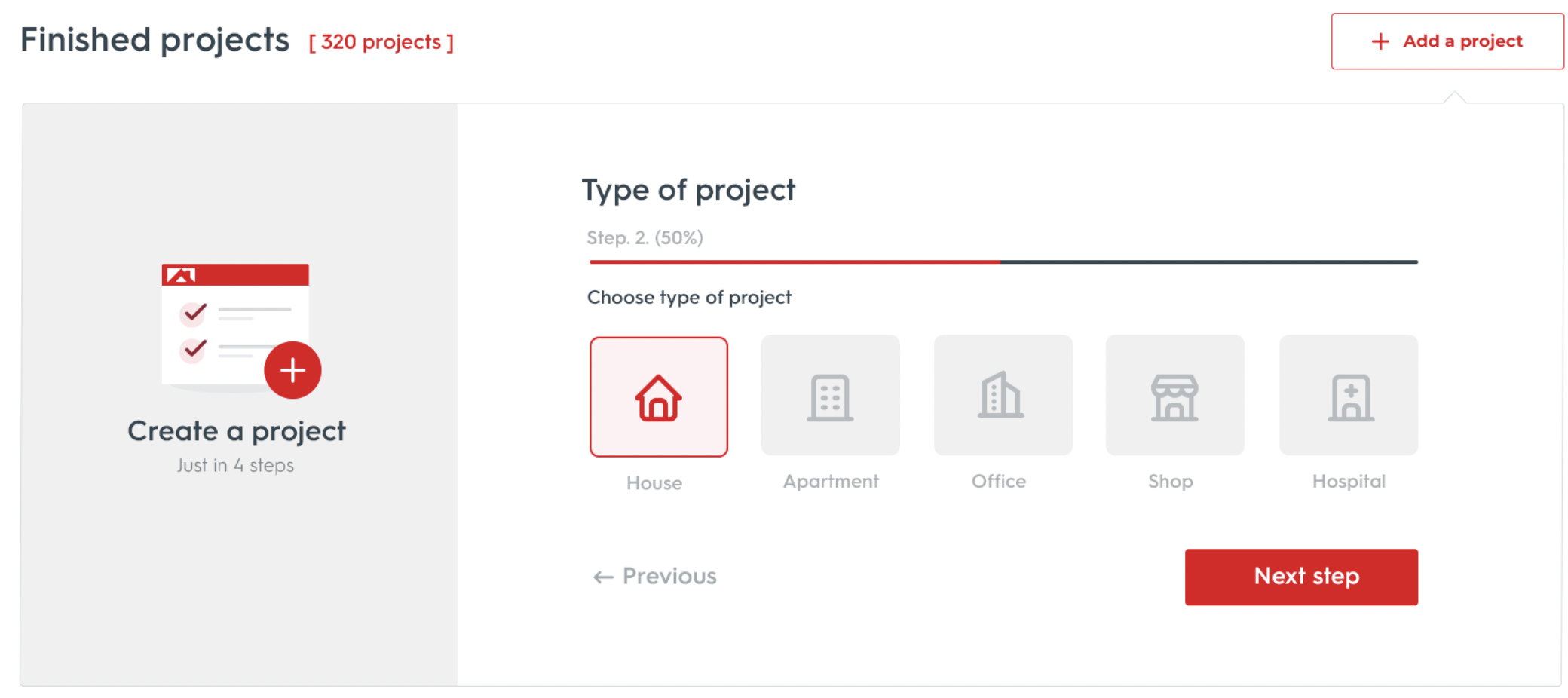Click the Shop label under storefront
This screenshot has width=1568, height=698.
pos(1171,482)
